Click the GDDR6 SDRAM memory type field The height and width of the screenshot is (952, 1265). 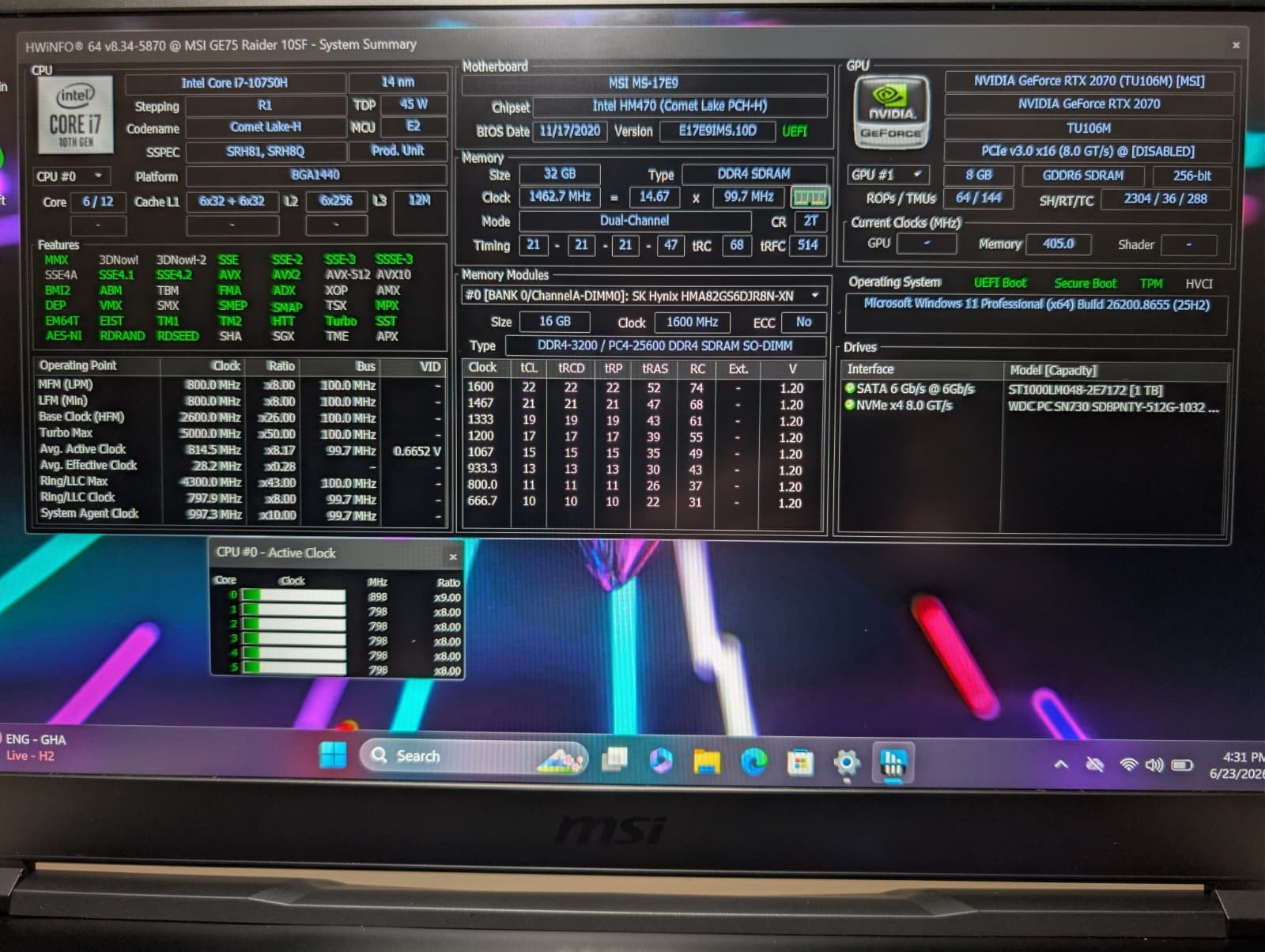pos(1082,176)
